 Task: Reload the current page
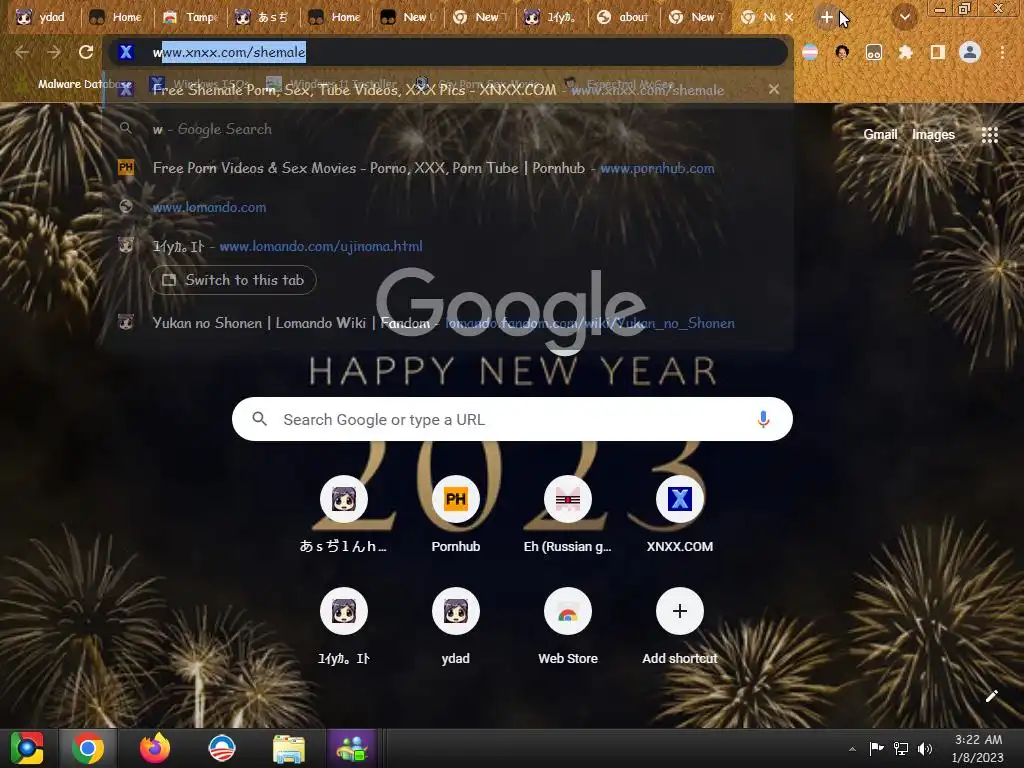pos(86,52)
